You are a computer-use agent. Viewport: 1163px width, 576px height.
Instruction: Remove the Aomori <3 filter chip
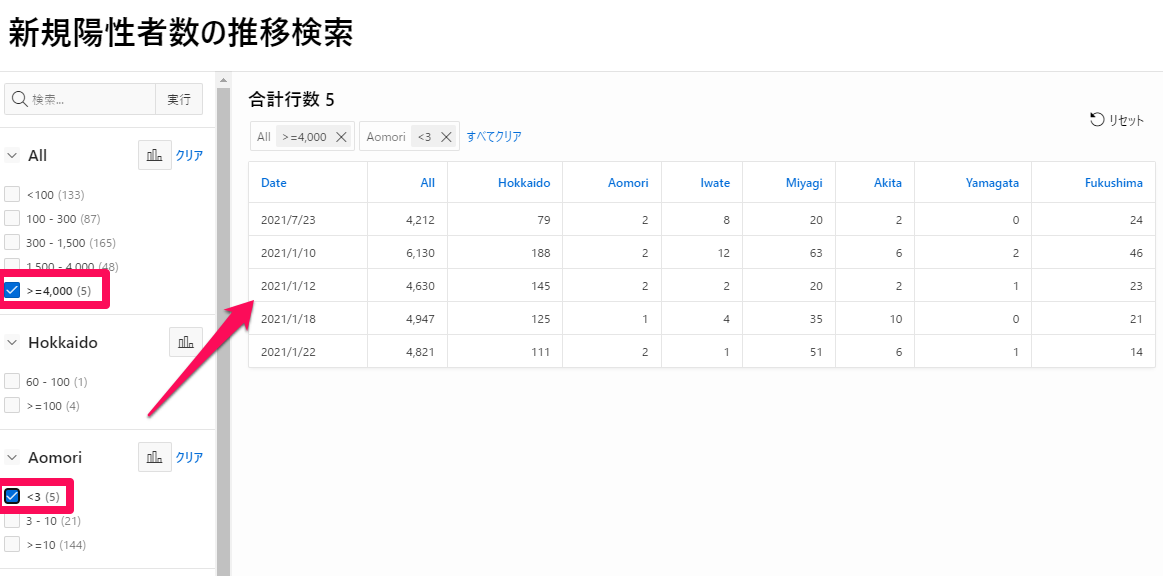[x=446, y=136]
